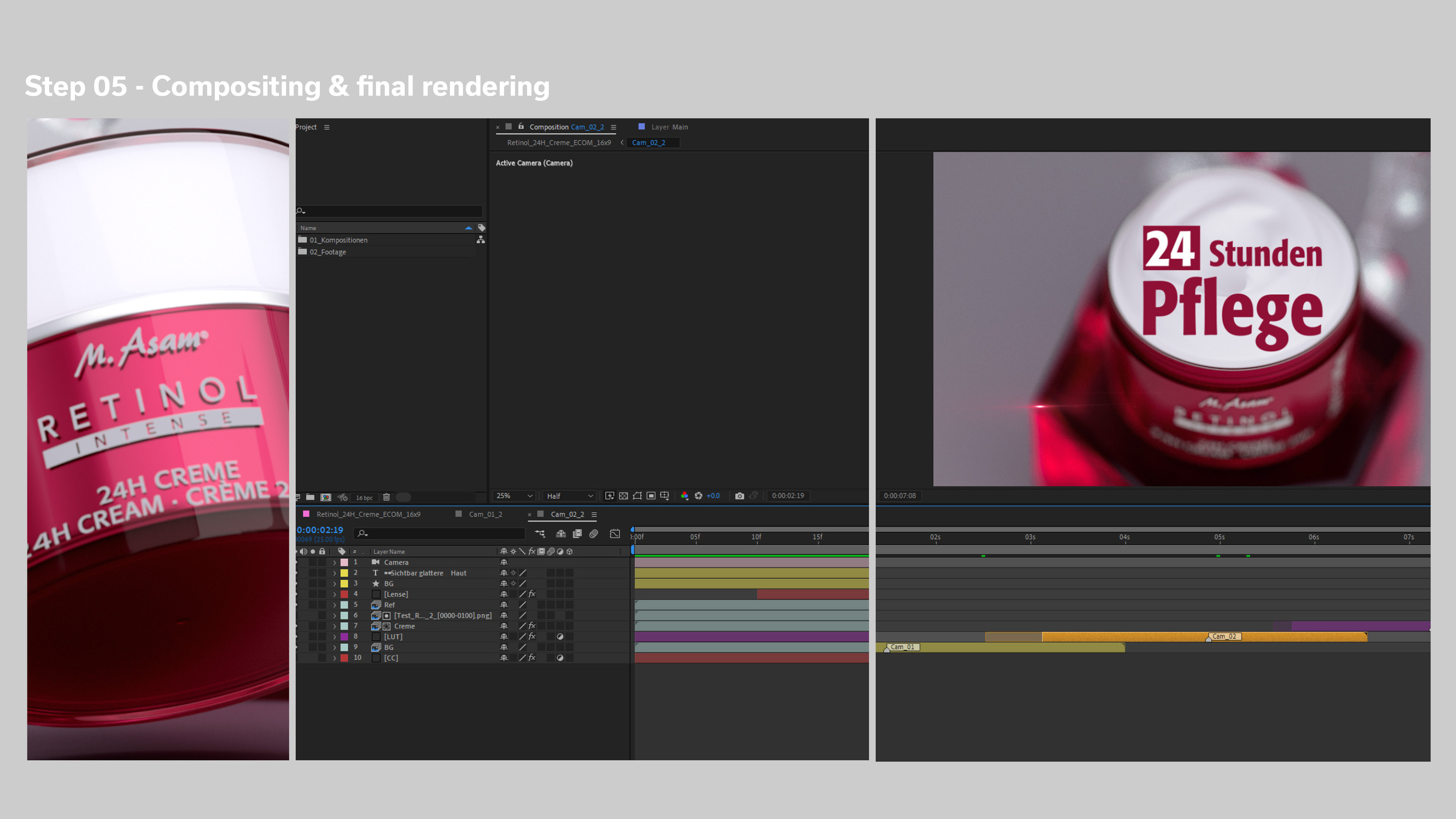Open the Cam_02_2 timeline panel menu
Image resolution: width=1456 pixels, height=819 pixels.
click(x=594, y=515)
